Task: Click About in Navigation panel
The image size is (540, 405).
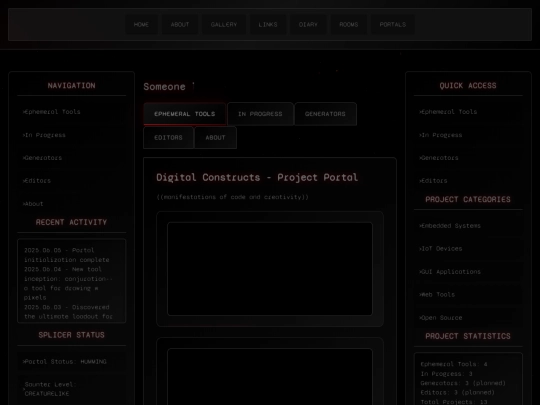Action: click(72, 204)
